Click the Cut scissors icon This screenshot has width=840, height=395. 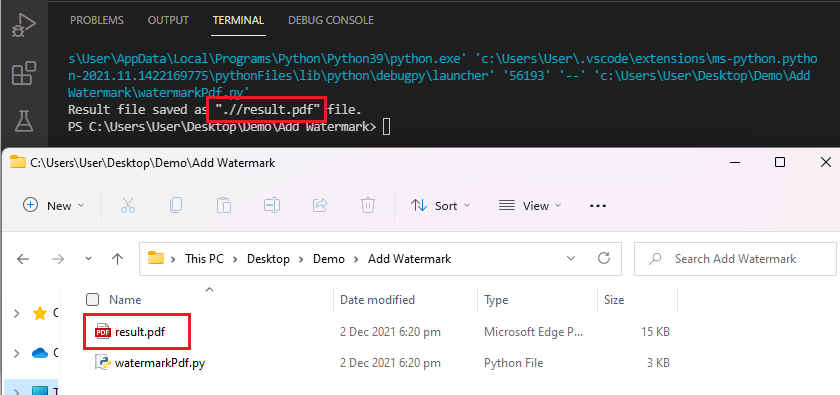coord(128,205)
